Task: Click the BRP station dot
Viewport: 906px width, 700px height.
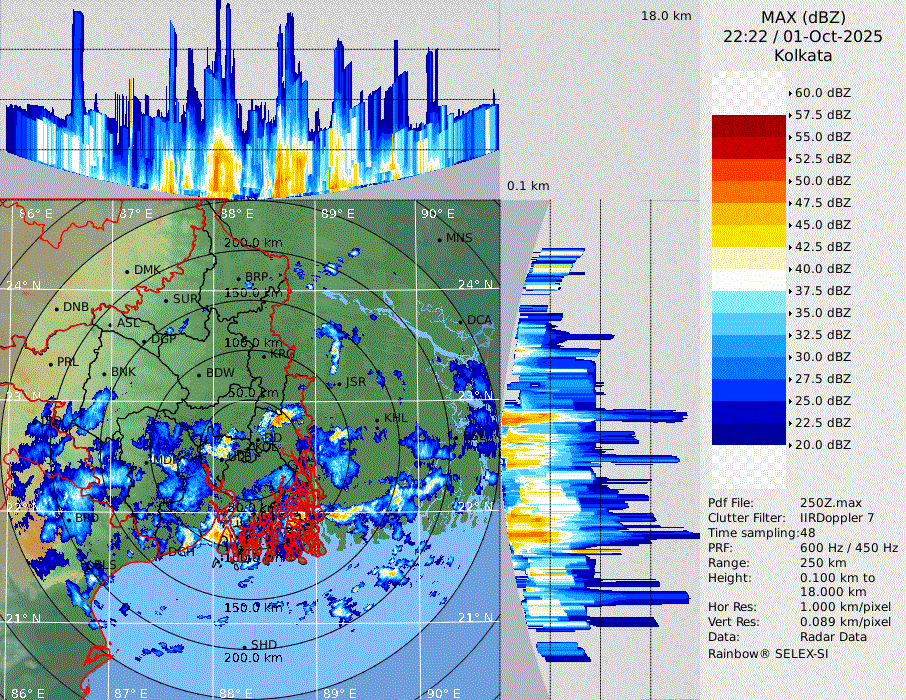Action: [x=238, y=278]
